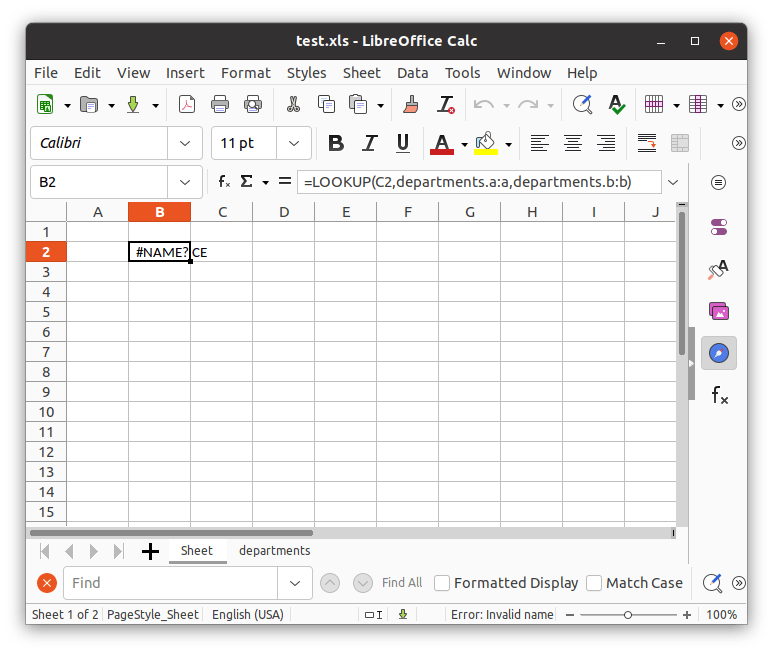
Task: Click the zoom slider handle
Action: [x=628, y=615]
